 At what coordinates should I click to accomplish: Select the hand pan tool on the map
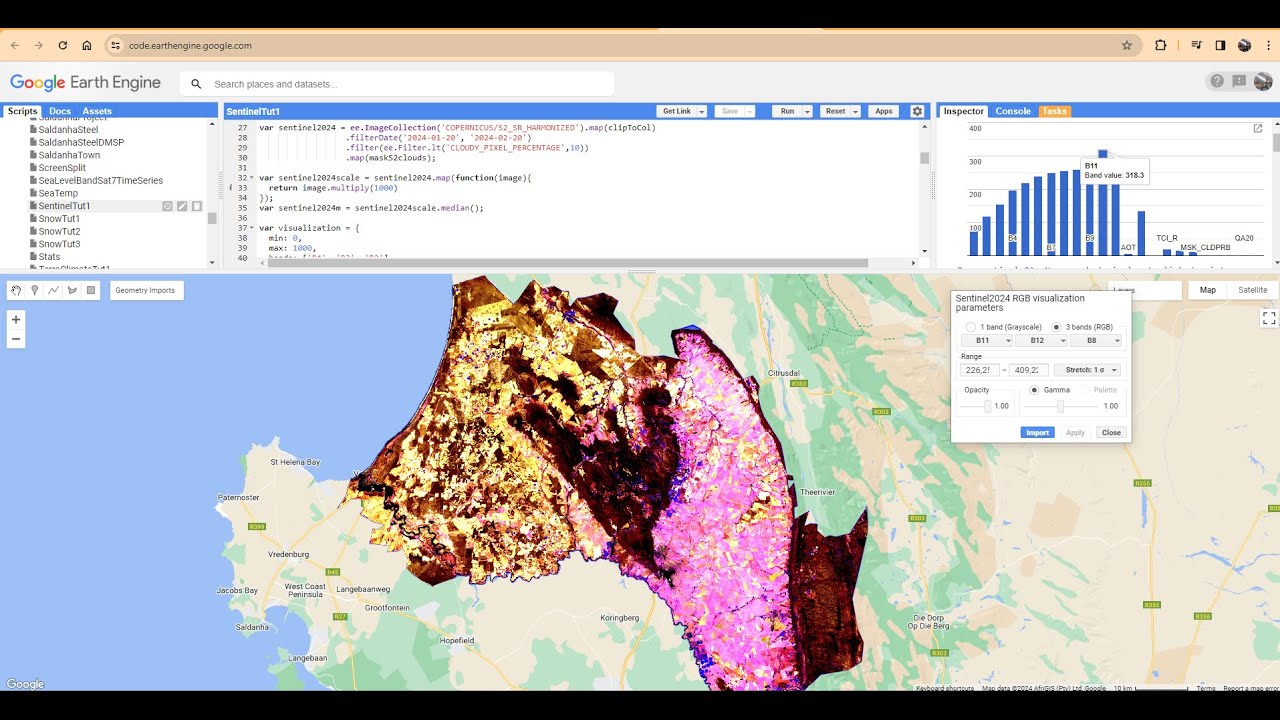(16, 290)
